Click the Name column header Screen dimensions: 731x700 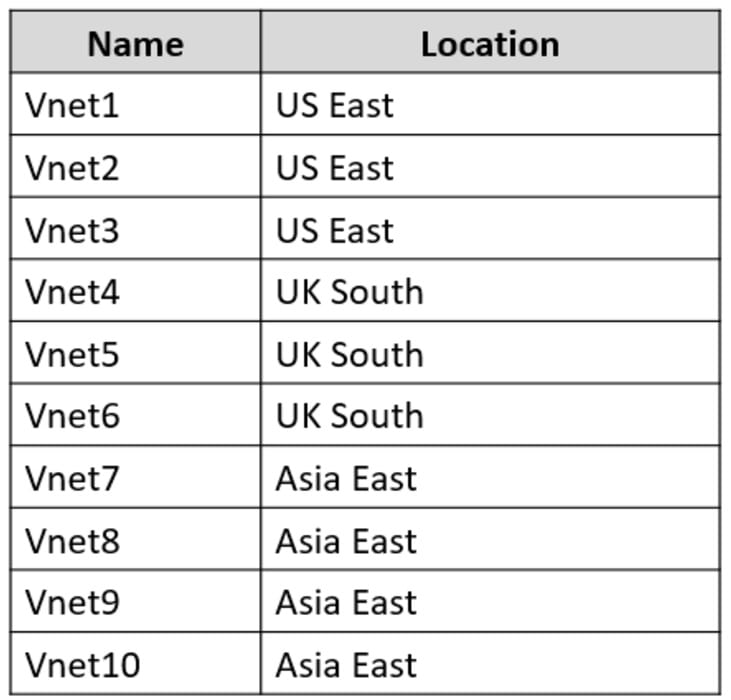135,44
